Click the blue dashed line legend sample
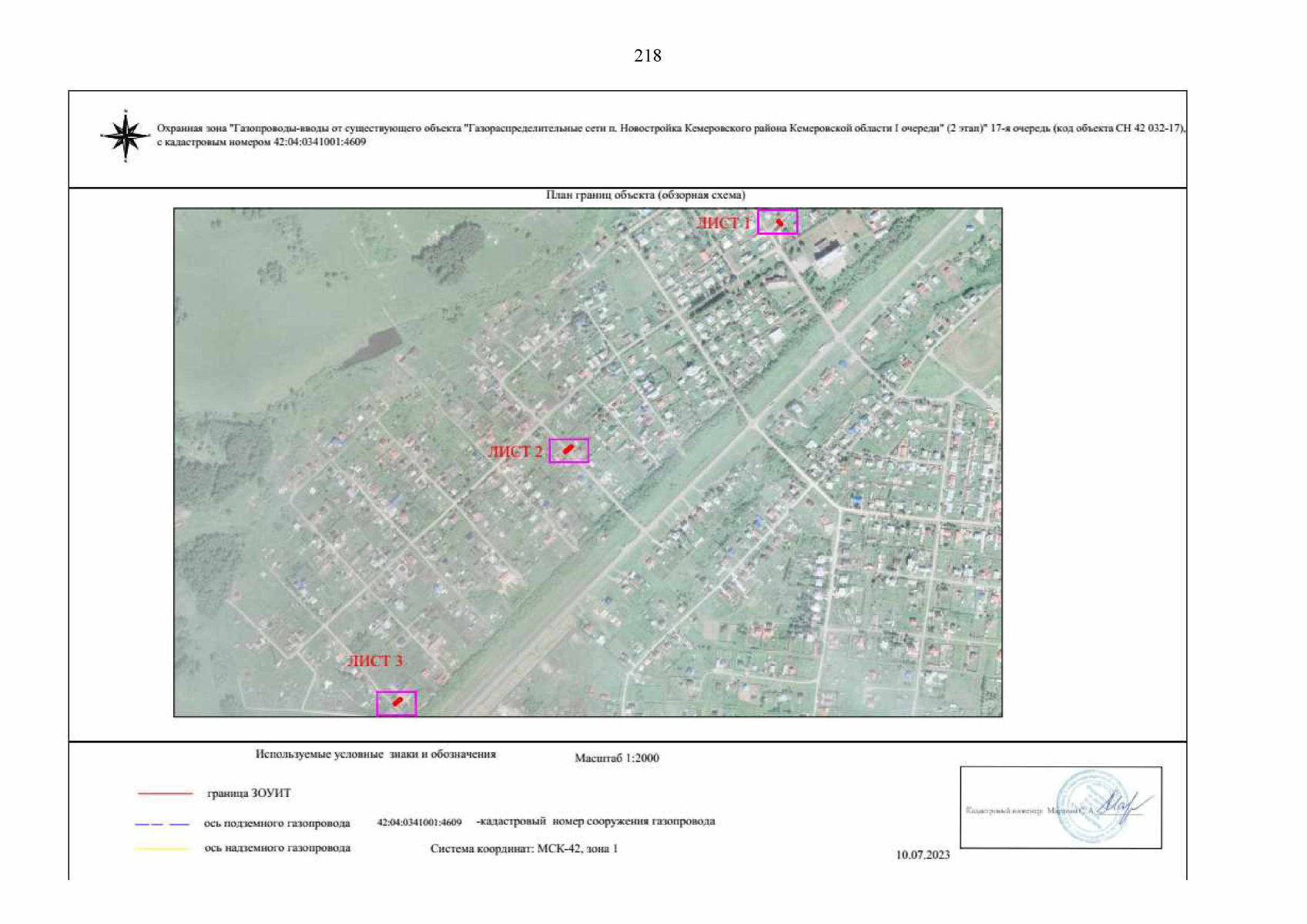Screen dimensions: 1307x924 click(x=162, y=824)
